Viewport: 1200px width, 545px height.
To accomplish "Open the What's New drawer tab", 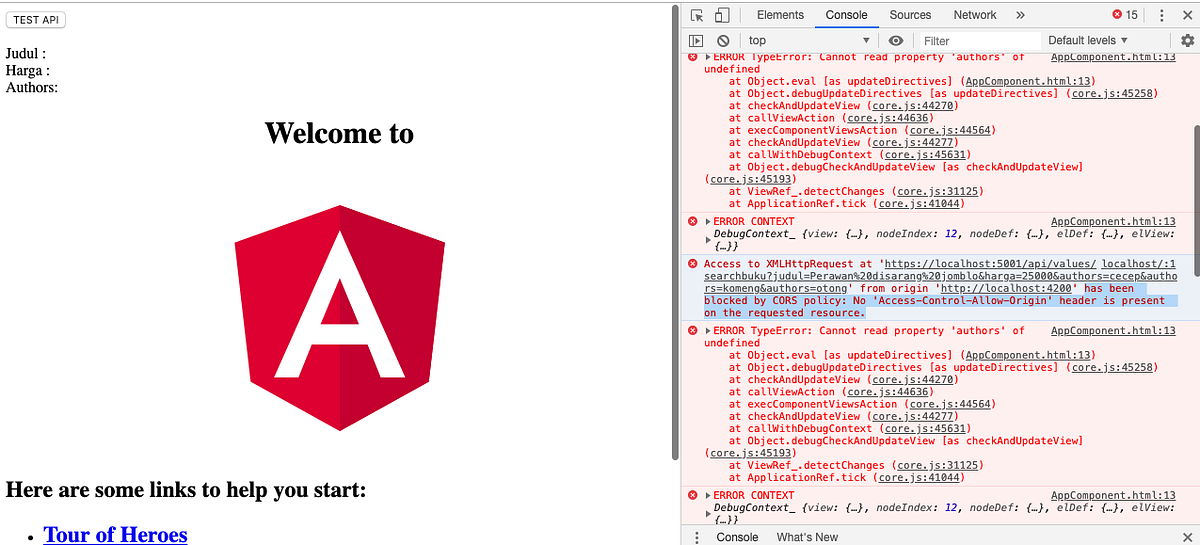I will pyautogui.click(x=807, y=537).
